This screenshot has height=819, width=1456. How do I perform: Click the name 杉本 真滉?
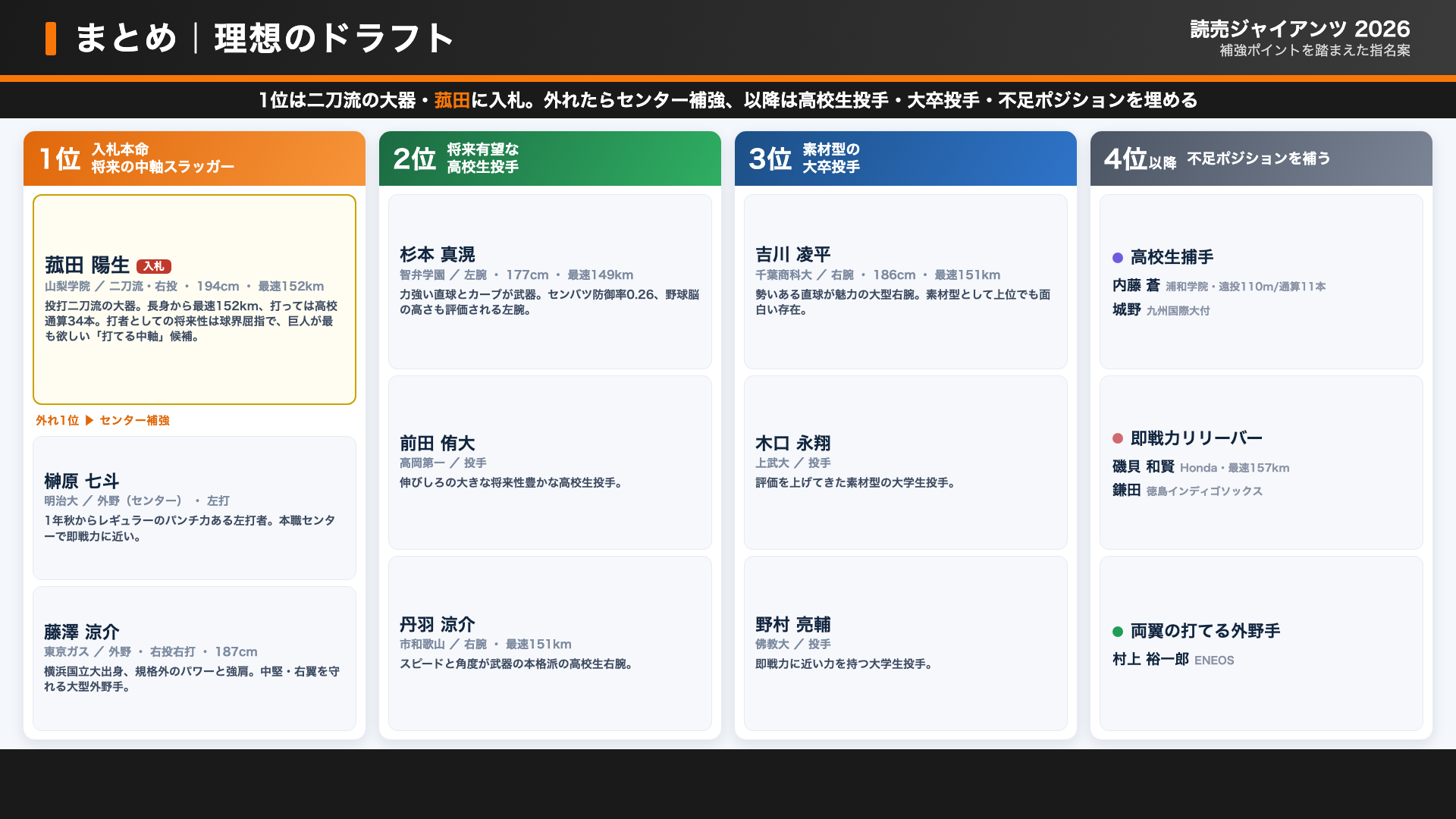(438, 254)
